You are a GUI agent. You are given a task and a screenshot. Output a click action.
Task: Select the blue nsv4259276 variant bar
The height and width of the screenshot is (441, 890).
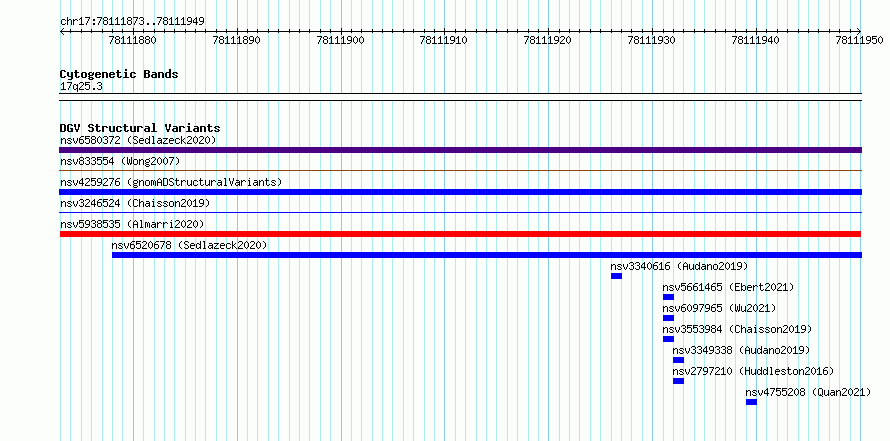(x=460, y=192)
